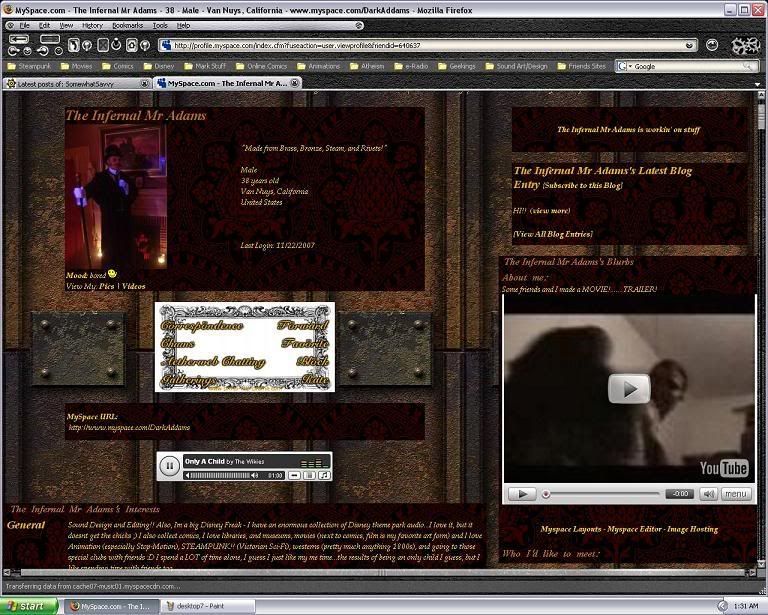Open the Help menu
Image resolution: width=768 pixels, height=615 pixels.
(x=183, y=25)
